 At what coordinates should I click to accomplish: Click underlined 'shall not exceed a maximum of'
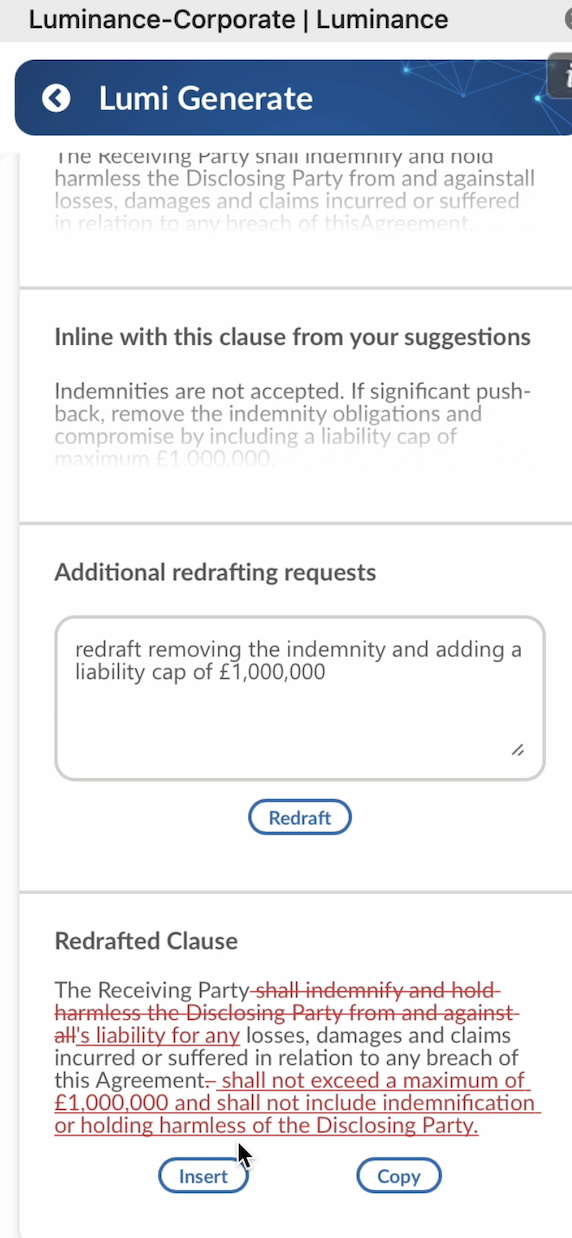[374, 1081]
